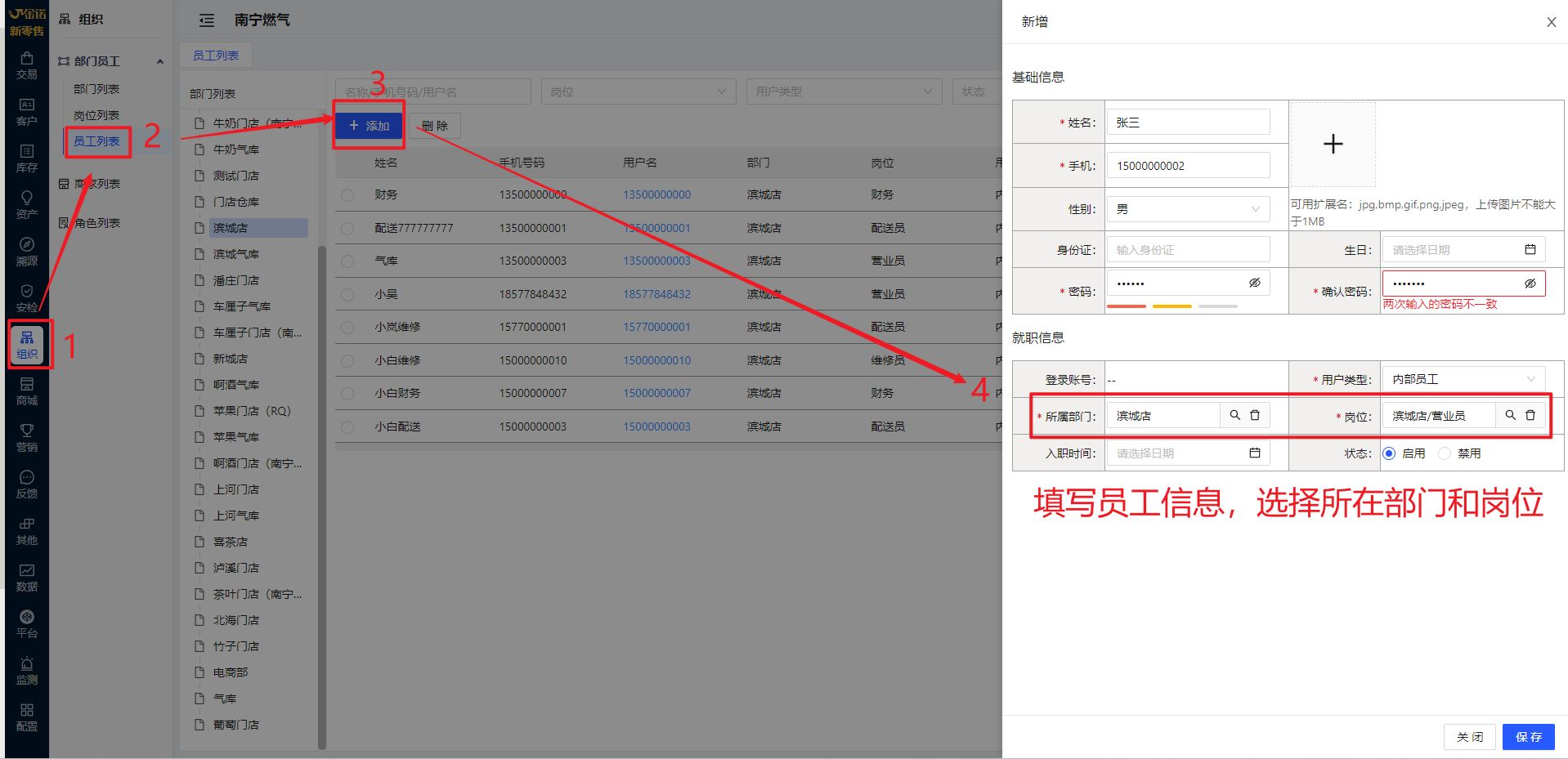The width and height of the screenshot is (1568, 759).
Task: Open the 其他 module in sidebar
Action: coord(27,531)
